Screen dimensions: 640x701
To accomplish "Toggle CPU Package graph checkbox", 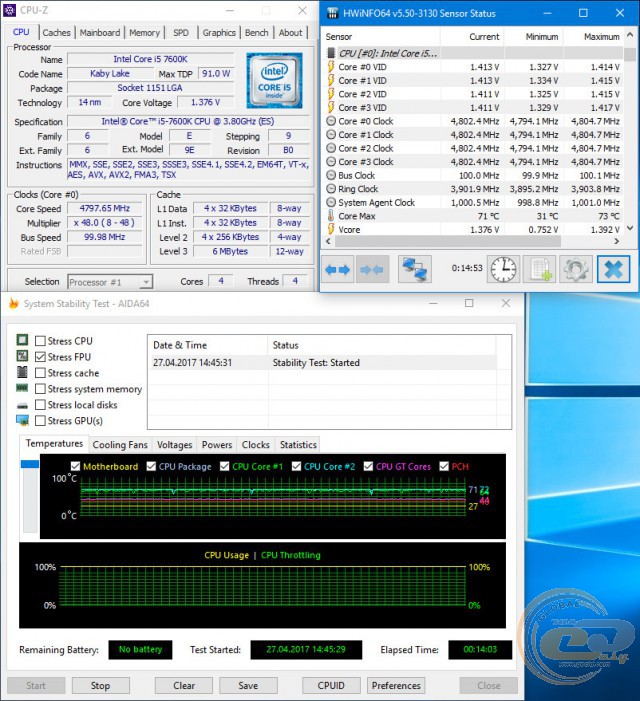I will (x=152, y=466).
